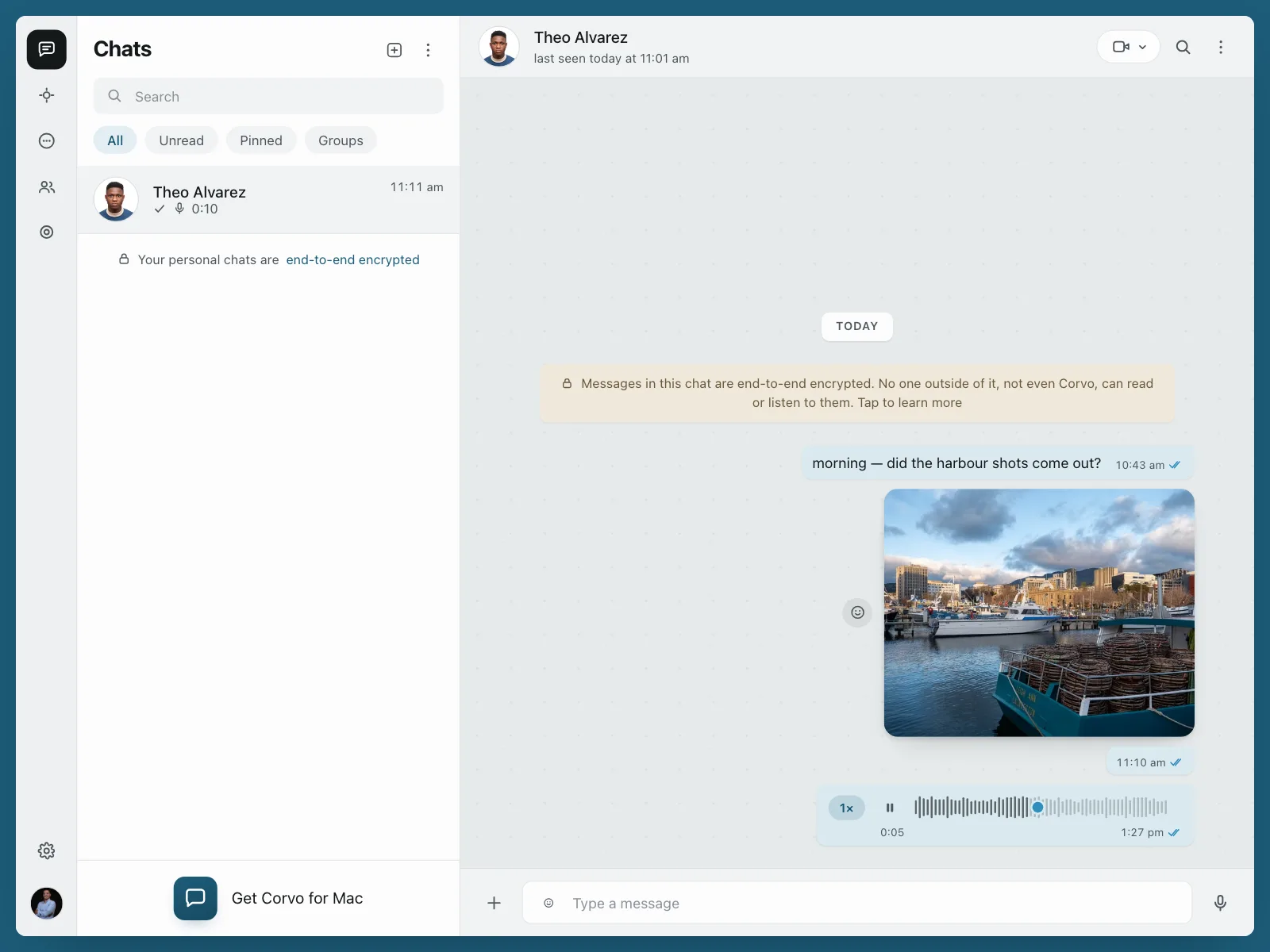Click the 11:10 am photo timestamp
The image size is (1270, 952).
[x=1141, y=762]
